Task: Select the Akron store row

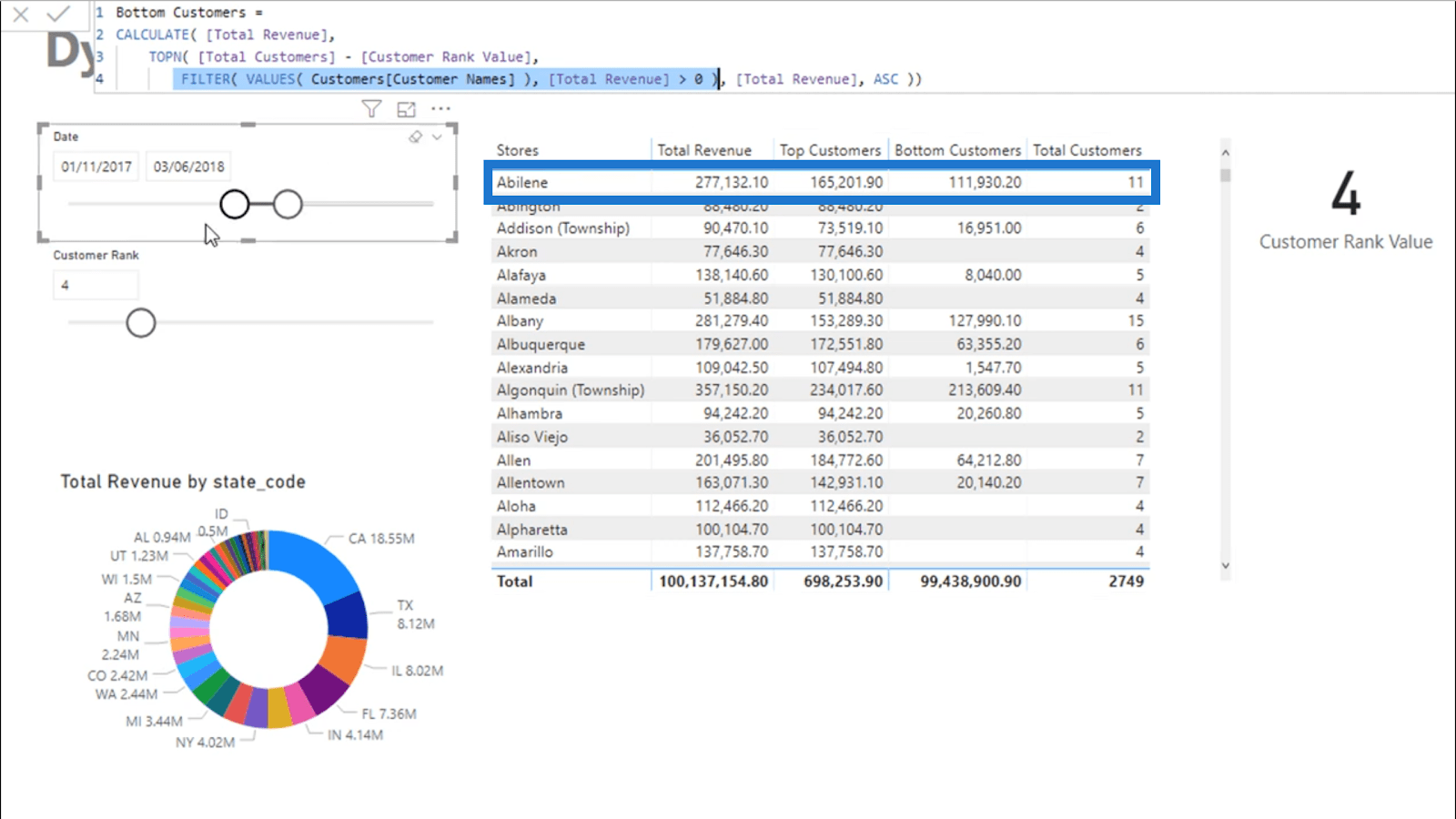Action: 821,251
